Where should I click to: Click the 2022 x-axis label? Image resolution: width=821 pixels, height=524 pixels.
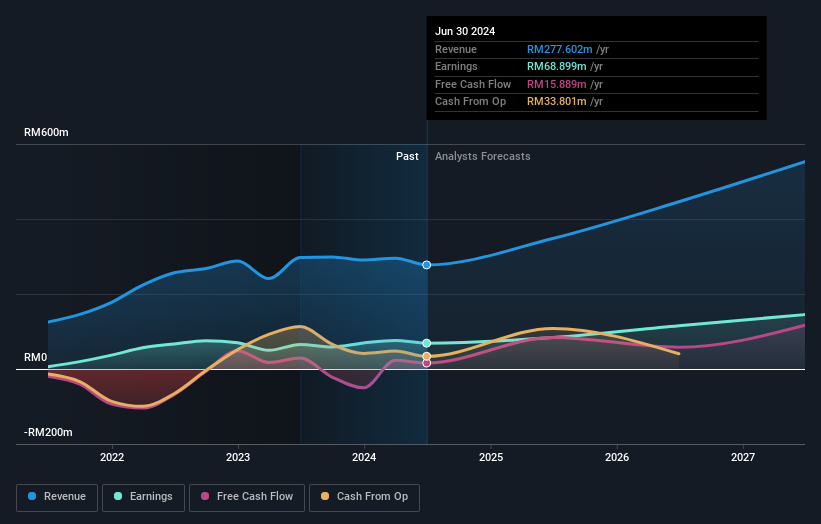click(x=112, y=458)
